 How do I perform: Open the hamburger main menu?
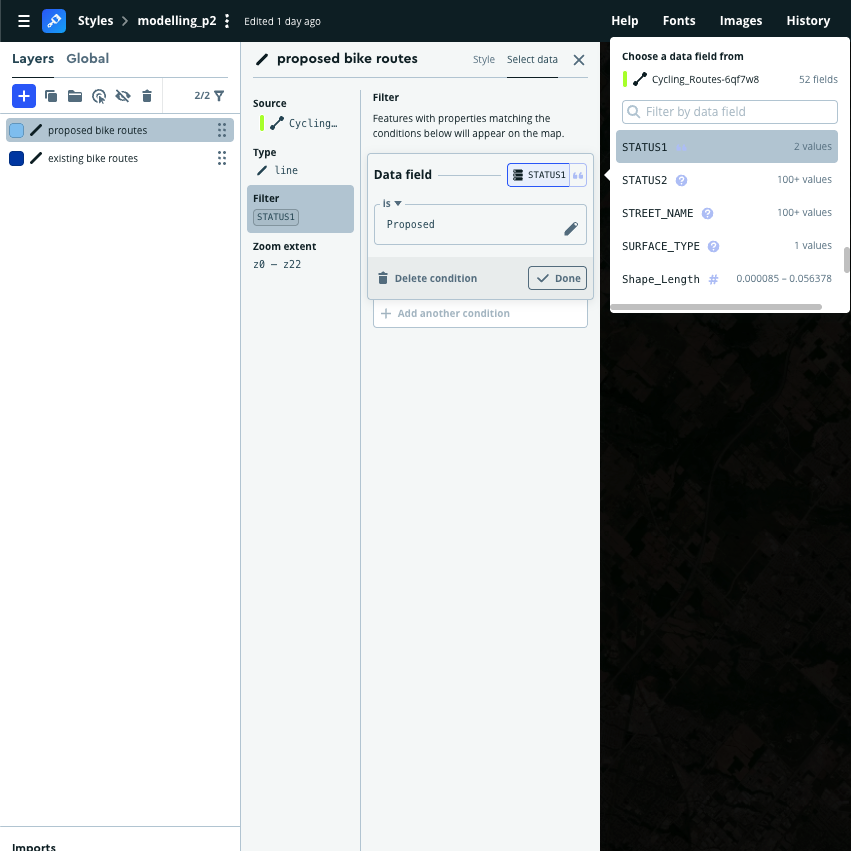tap(24, 20)
